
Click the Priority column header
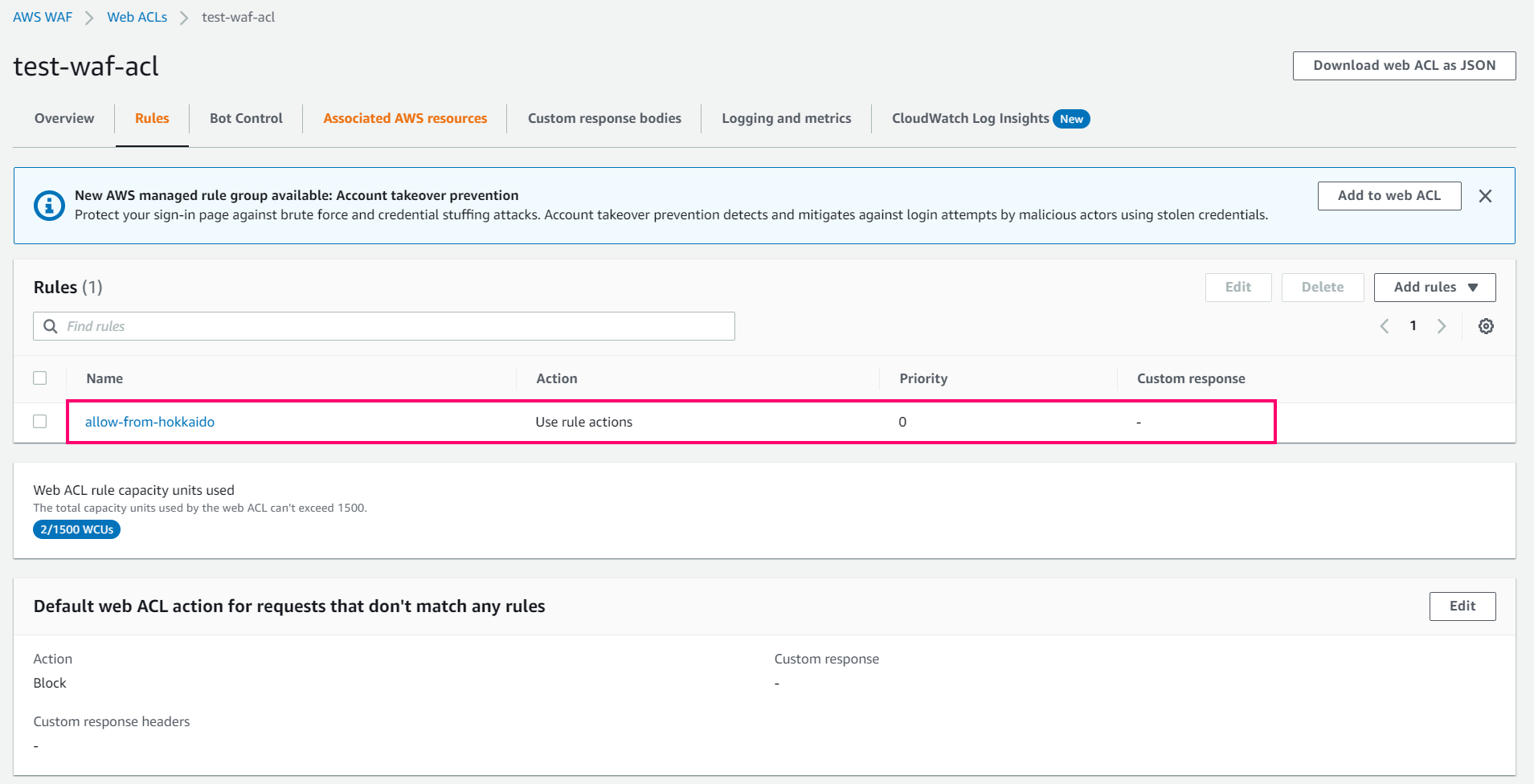[923, 378]
